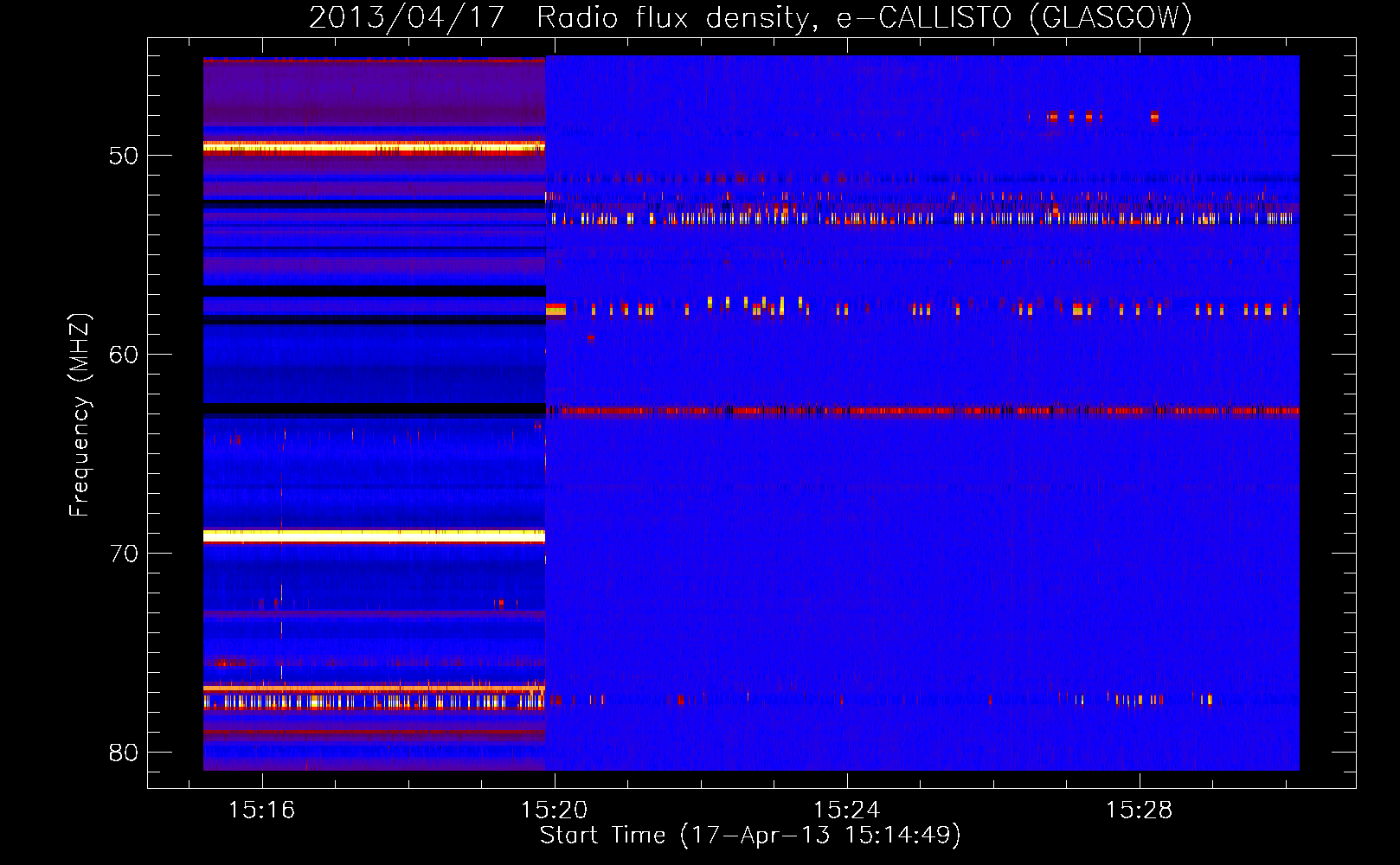Click the bright emission band near 50 MHz
The height and width of the screenshot is (865, 1400).
pos(374,148)
